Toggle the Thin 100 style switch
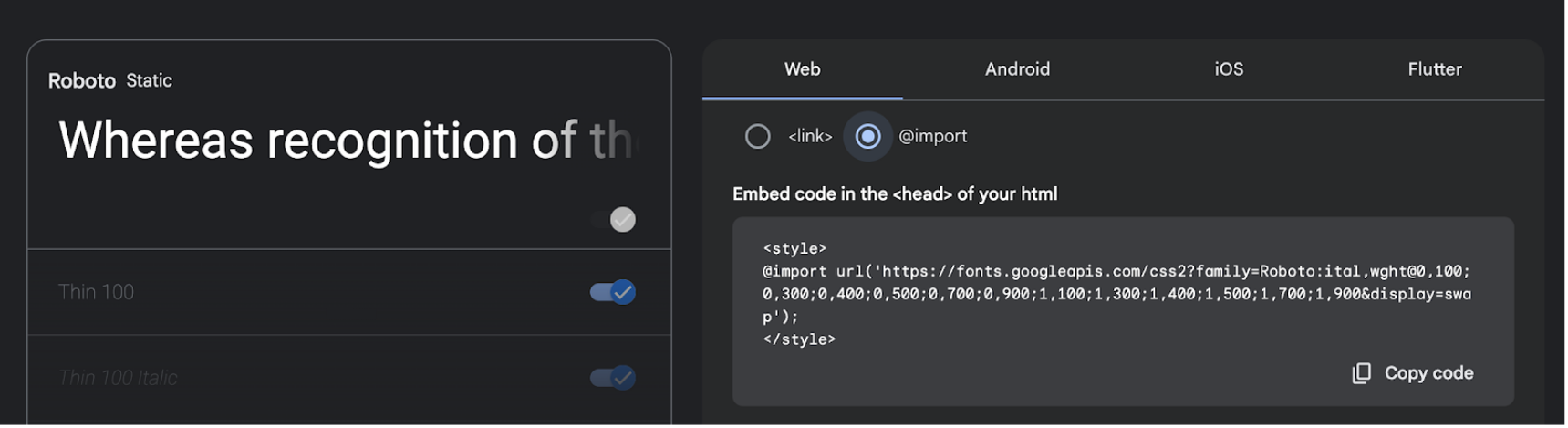Viewport: 1568px width, 428px height. pos(613,292)
